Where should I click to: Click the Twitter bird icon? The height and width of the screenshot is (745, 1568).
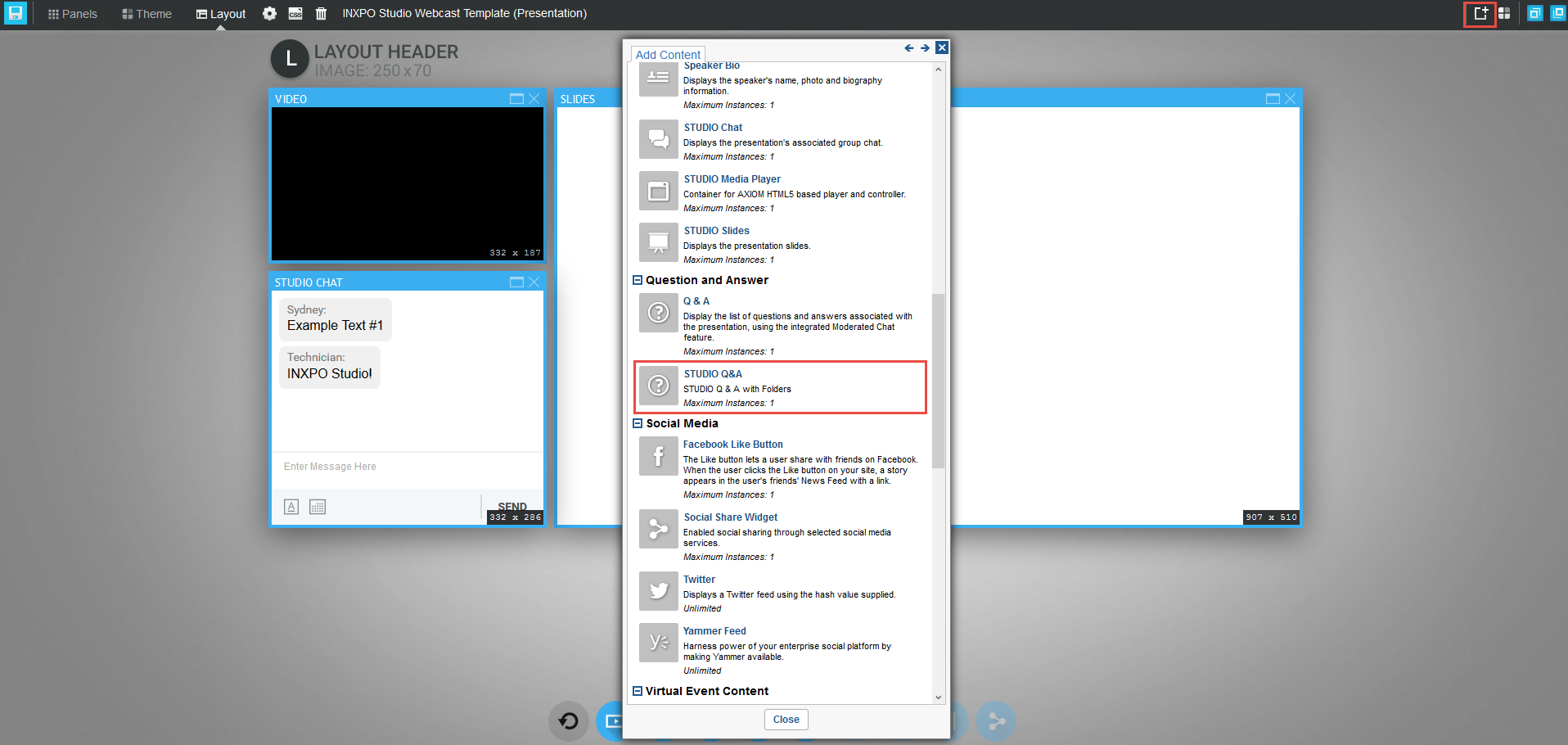coord(659,591)
